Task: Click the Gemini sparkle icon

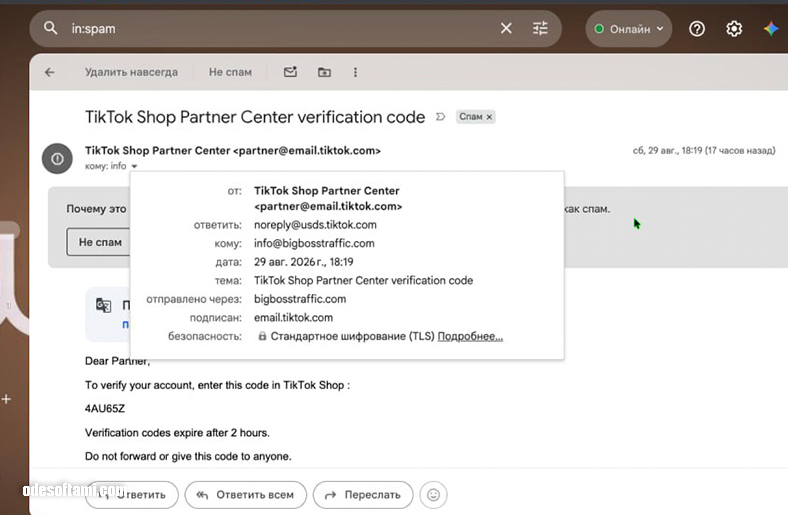Action: pyautogui.click(x=771, y=29)
